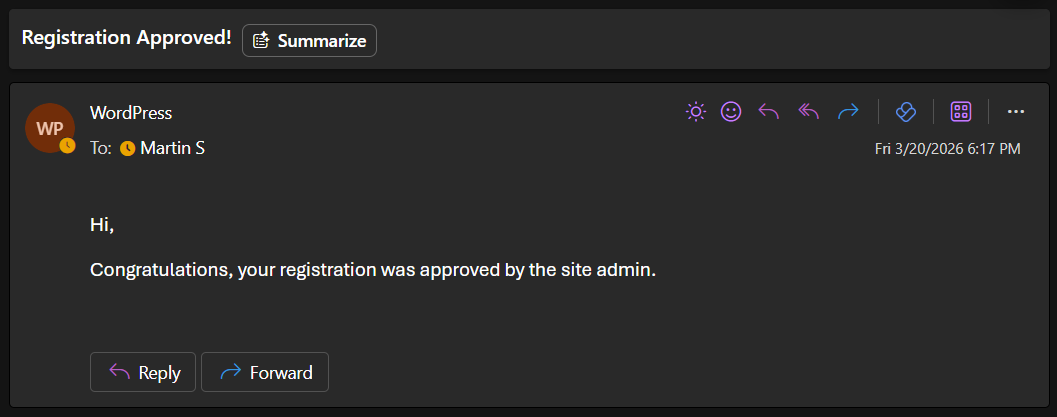Open the WP sender avatar
This screenshot has height=417, width=1057.
click(x=49, y=128)
